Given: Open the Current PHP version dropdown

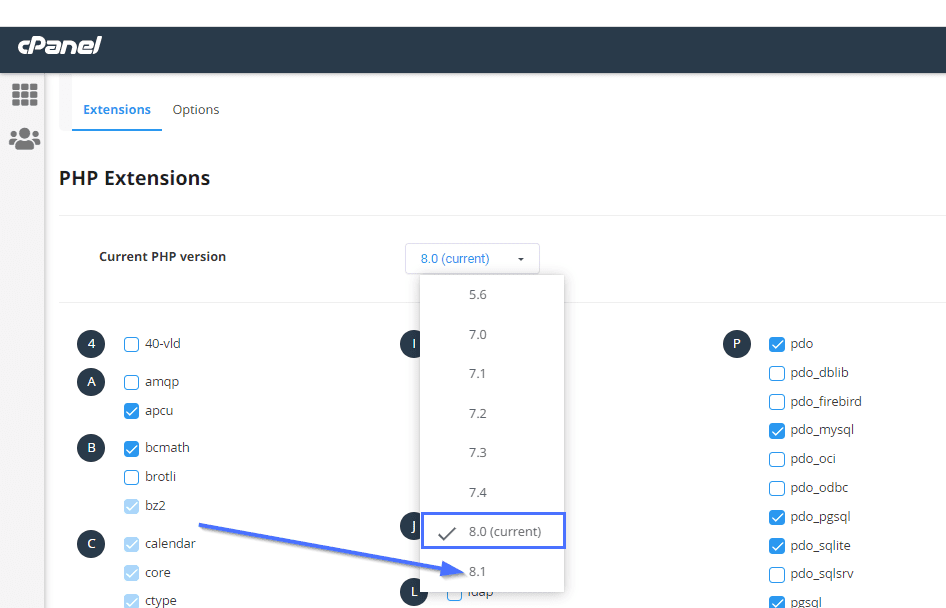Looking at the screenshot, I should (472, 259).
